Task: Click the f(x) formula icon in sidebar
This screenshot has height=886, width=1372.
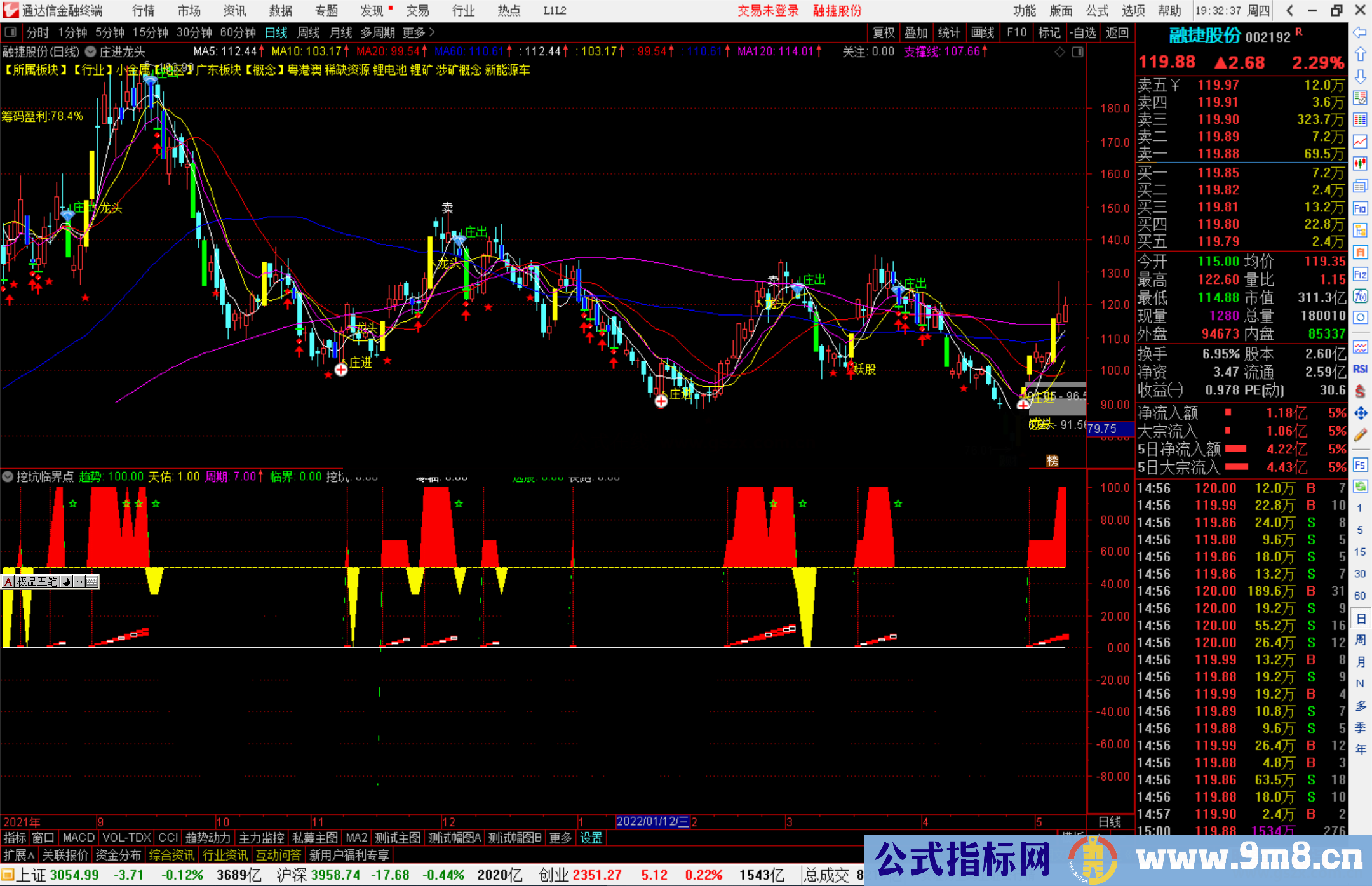Action: pyautogui.click(x=1360, y=296)
